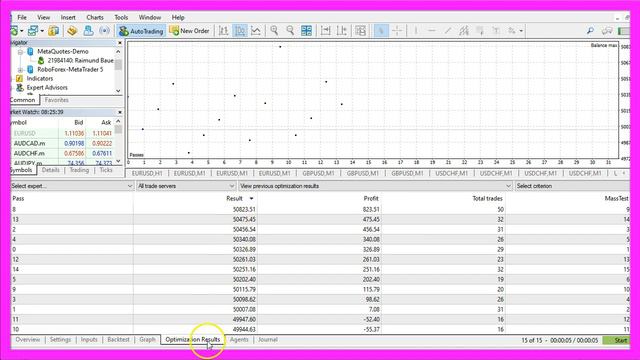Switch to the Overview tab
Image resolution: width=640 pixels, height=360 pixels.
coord(28,340)
